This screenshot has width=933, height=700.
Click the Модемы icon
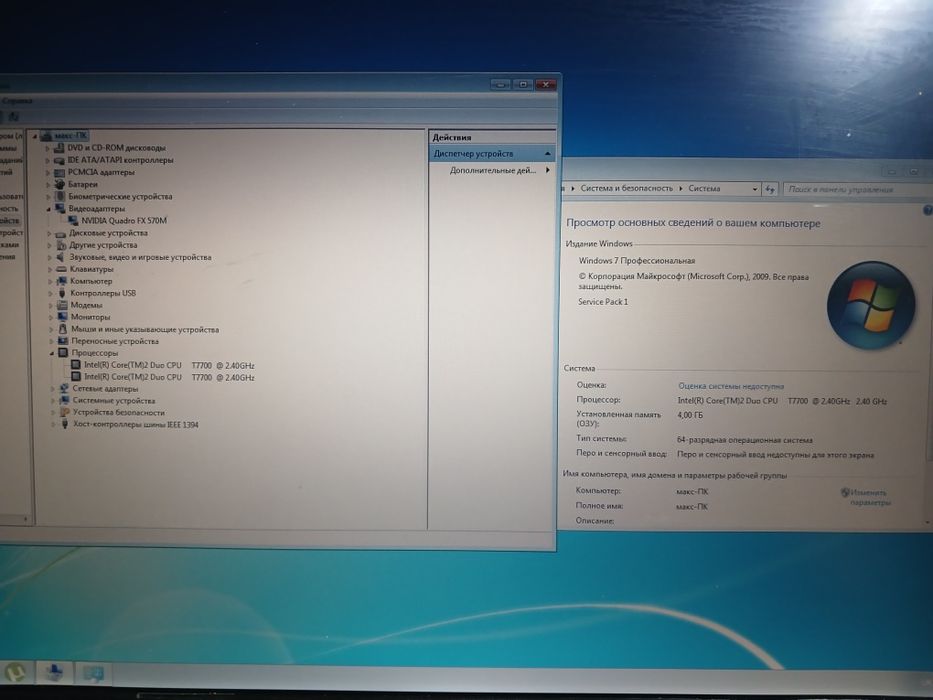coord(62,305)
